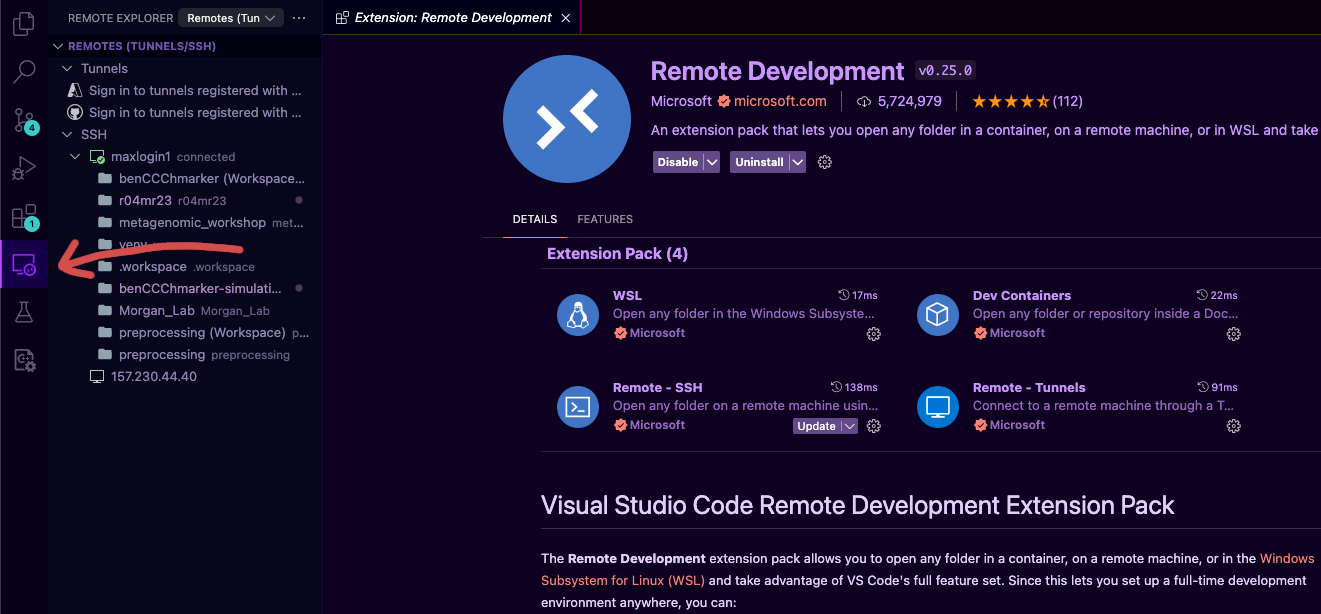Select the first Sign in to tunnels entry
Image resolution: width=1321 pixels, height=614 pixels.
(185, 90)
